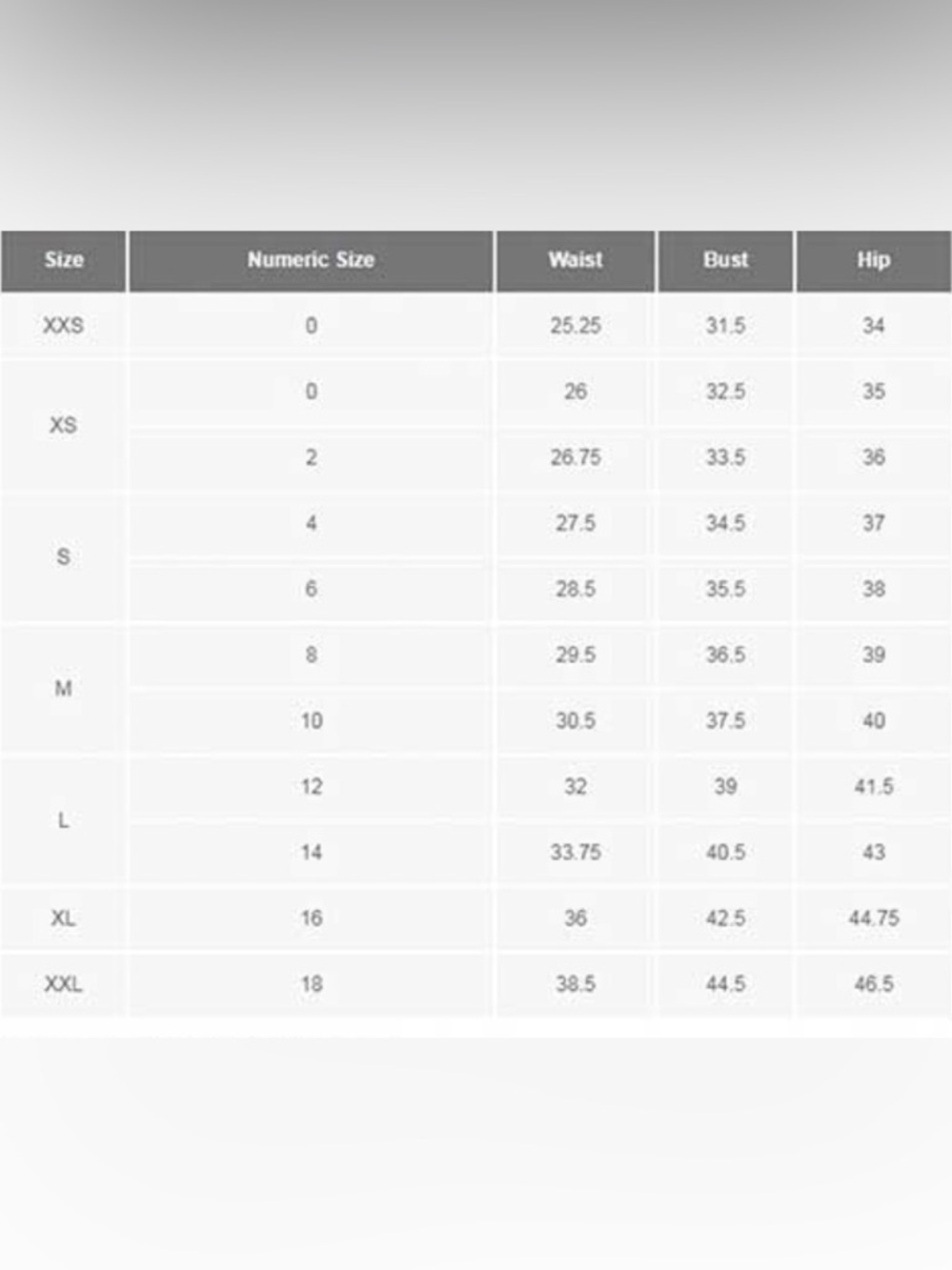952x1270 pixels.
Task: Click the Size column header
Action: (x=63, y=260)
